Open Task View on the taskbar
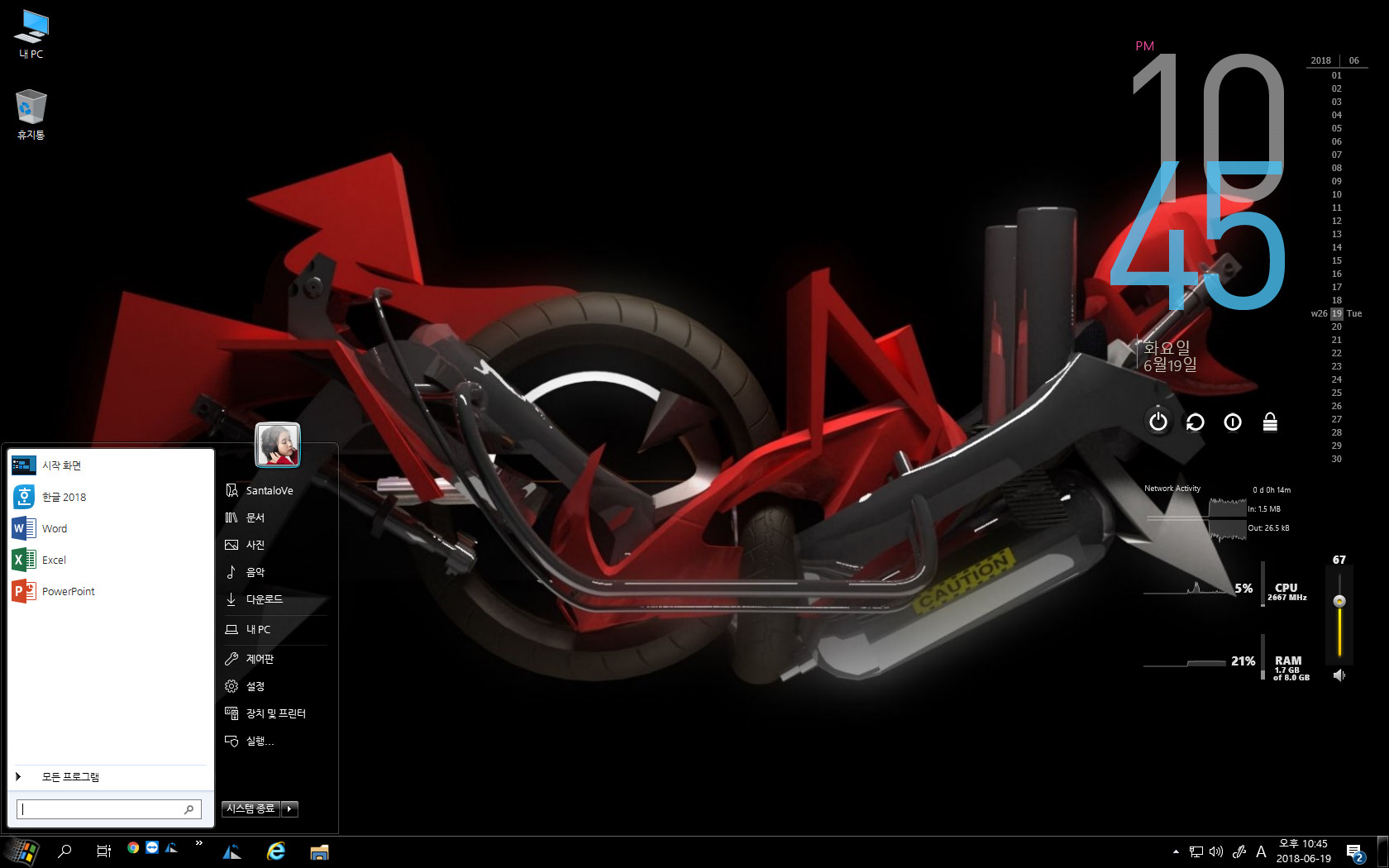Screen dimensions: 1389x868 pyautogui.click(x=103, y=851)
